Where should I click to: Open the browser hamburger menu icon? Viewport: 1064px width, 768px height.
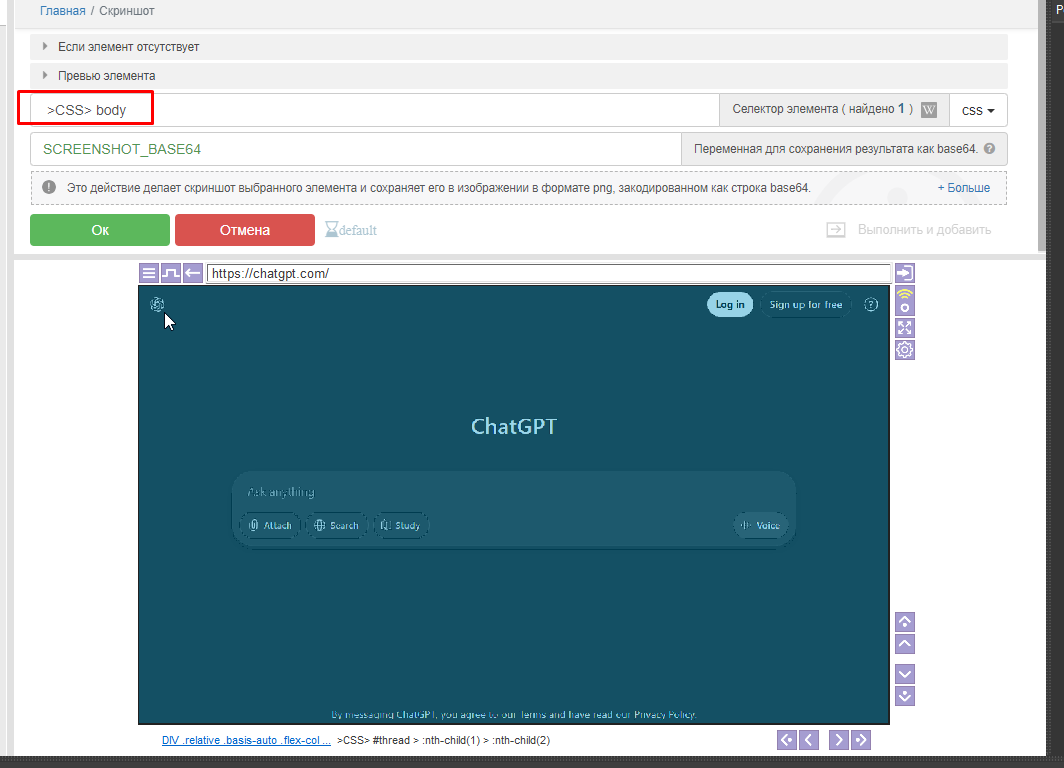pyautogui.click(x=148, y=273)
